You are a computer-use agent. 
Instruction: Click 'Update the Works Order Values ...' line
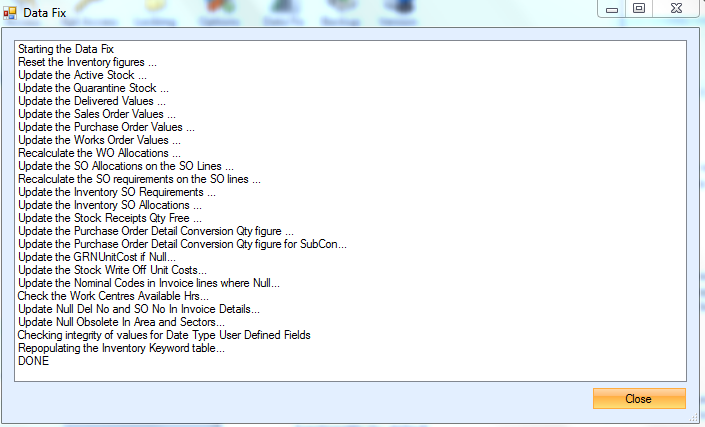point(99,140)
